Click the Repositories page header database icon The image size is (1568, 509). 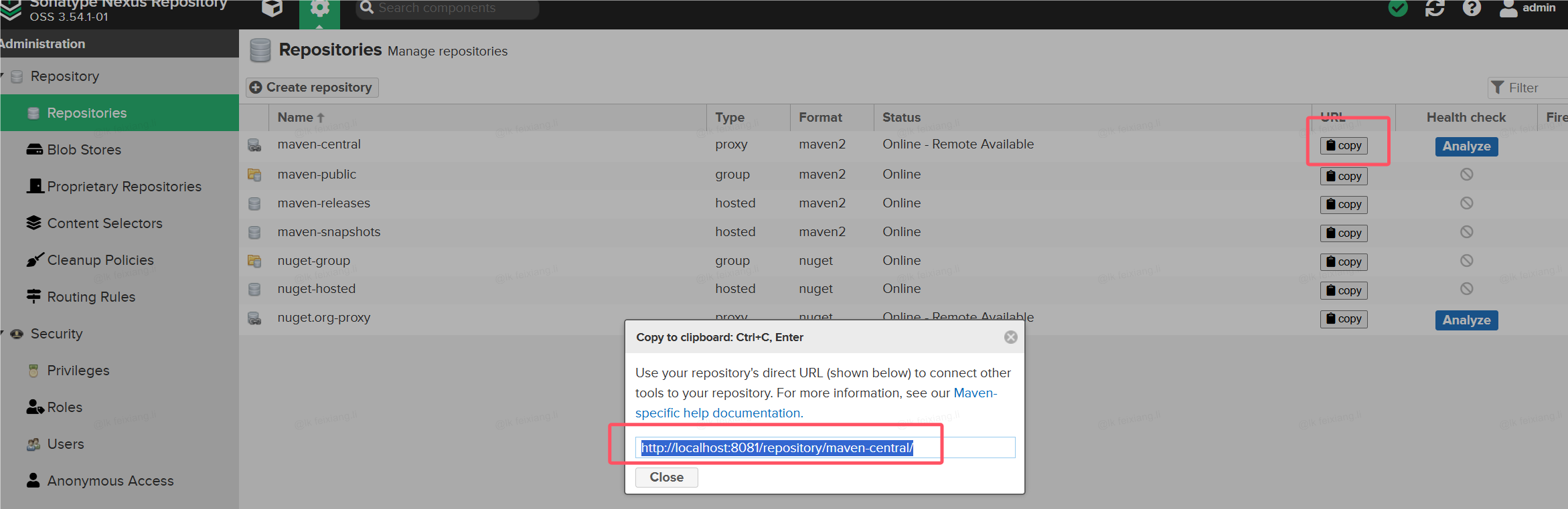pyautogui.click(x=260, y=50)
